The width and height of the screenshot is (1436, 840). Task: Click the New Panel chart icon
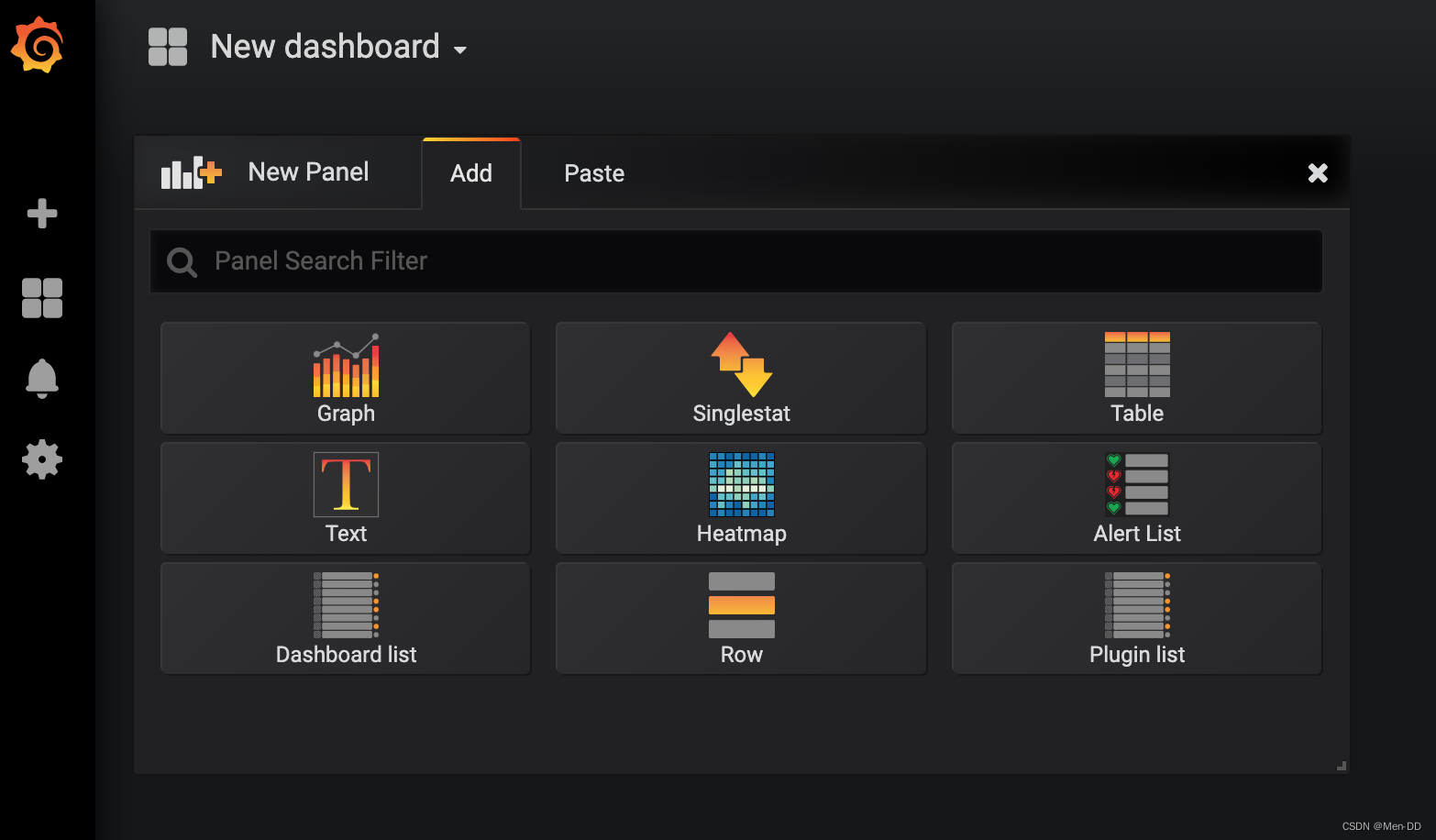(x=192, y=172)
